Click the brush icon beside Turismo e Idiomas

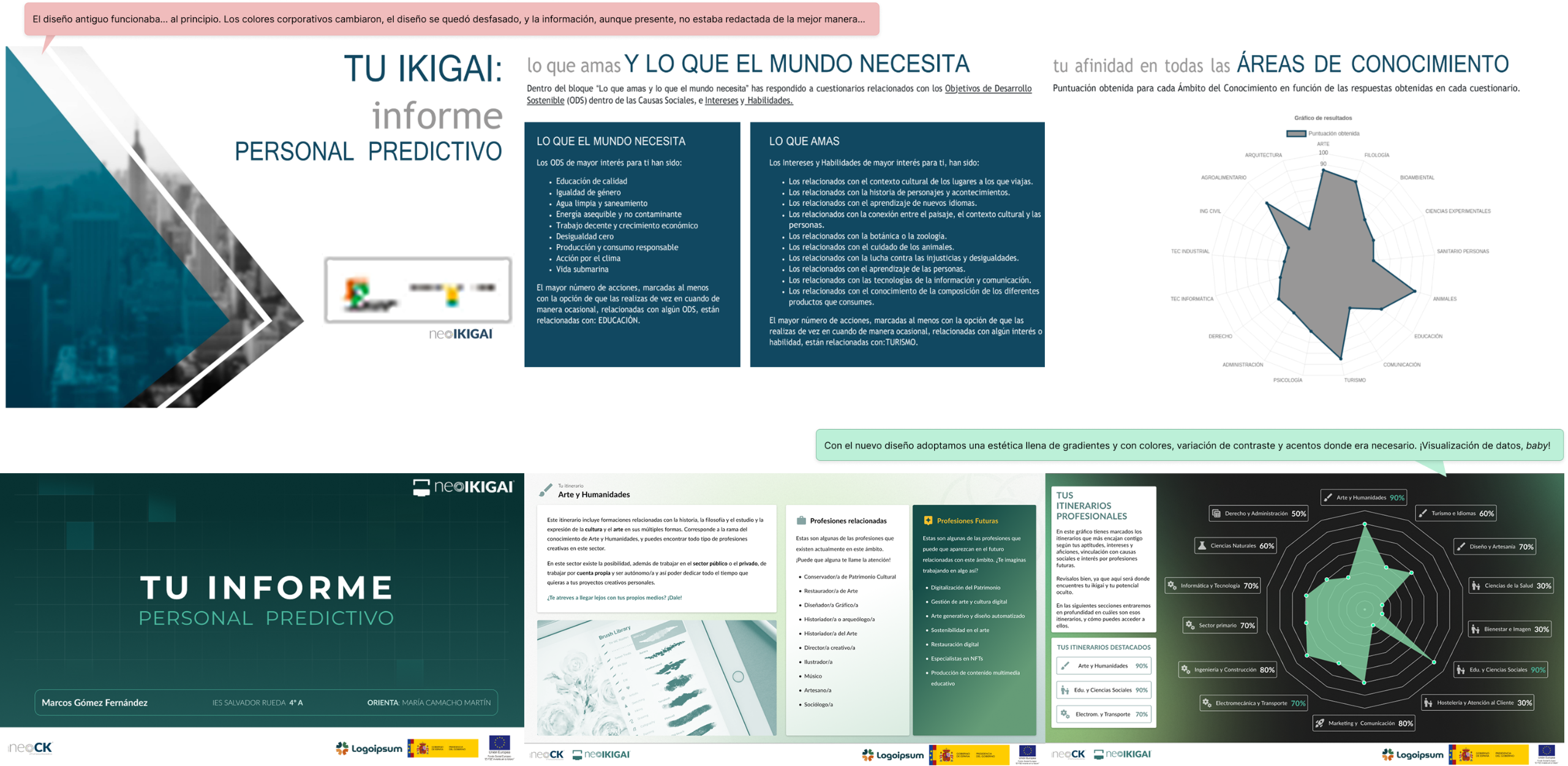tap(1422, 513)
